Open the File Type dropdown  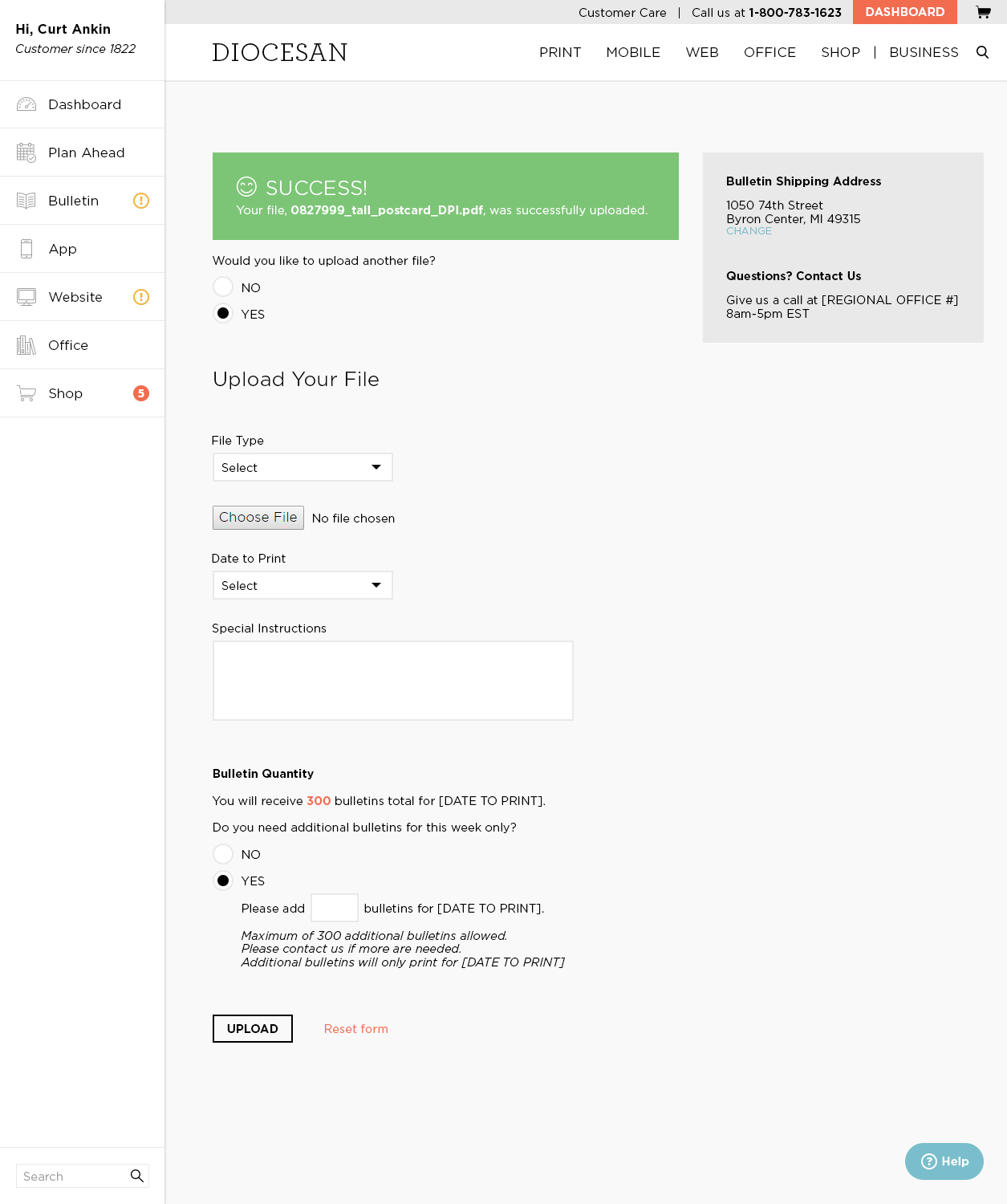[303, 467]
